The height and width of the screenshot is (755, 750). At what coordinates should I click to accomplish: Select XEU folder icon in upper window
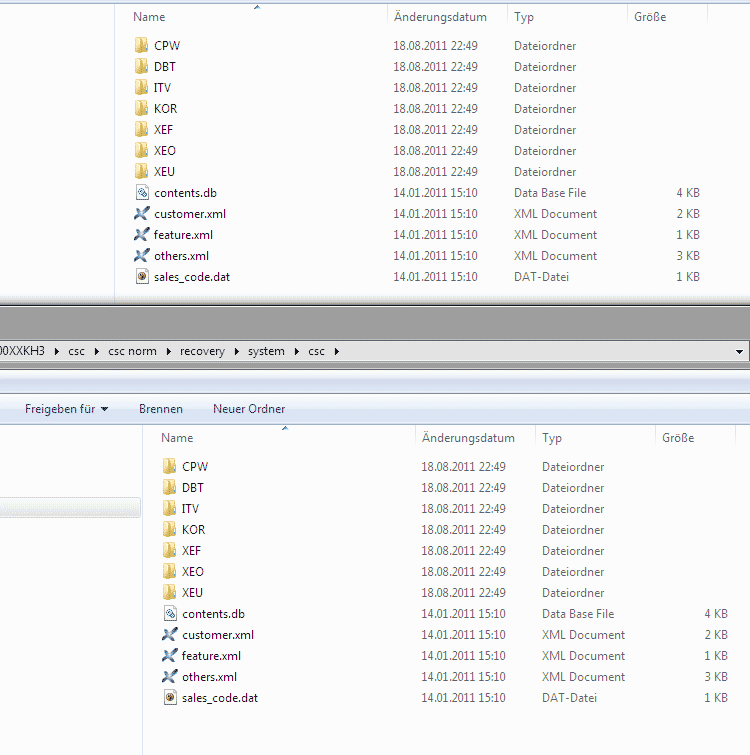click(x=141, y=171)
